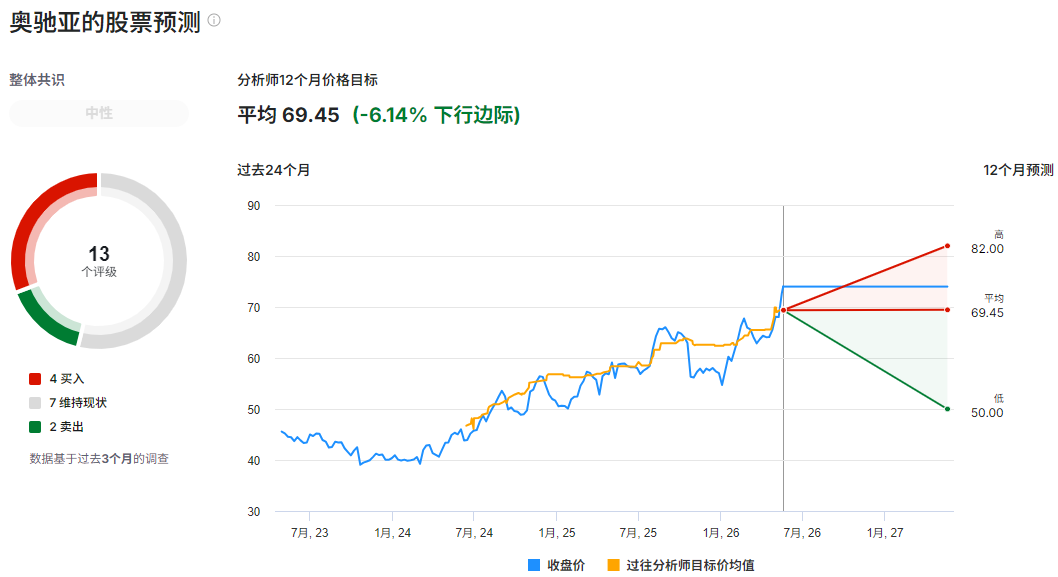
Task: Click green 卖出 legend swatch
Action: 35,427
